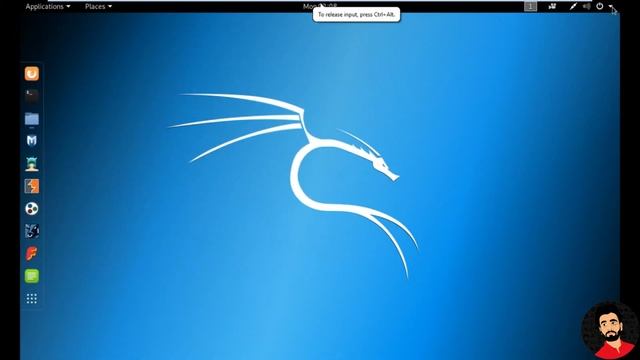Open Armitage from the dock

[x=31, y=164]
